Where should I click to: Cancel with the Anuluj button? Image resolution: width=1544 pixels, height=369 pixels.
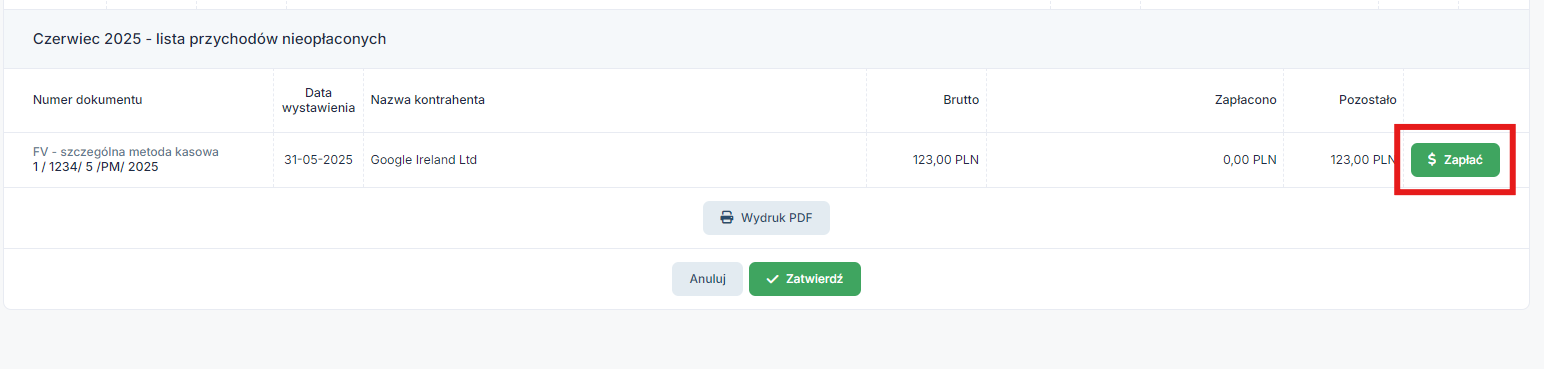(707, 279)
